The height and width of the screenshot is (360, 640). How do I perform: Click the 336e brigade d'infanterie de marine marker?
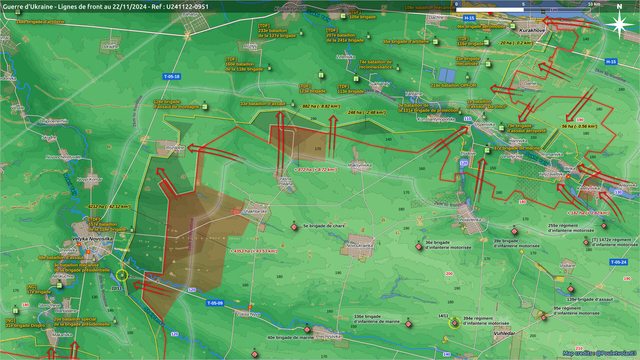point(408,324)
